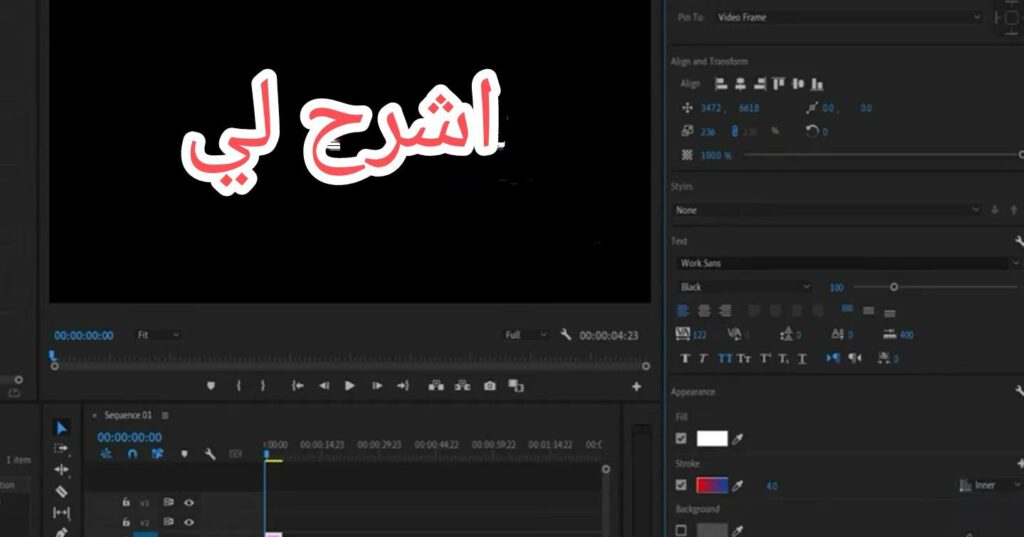
Task: Align top in Align and Transform
Action: [778, 84]
